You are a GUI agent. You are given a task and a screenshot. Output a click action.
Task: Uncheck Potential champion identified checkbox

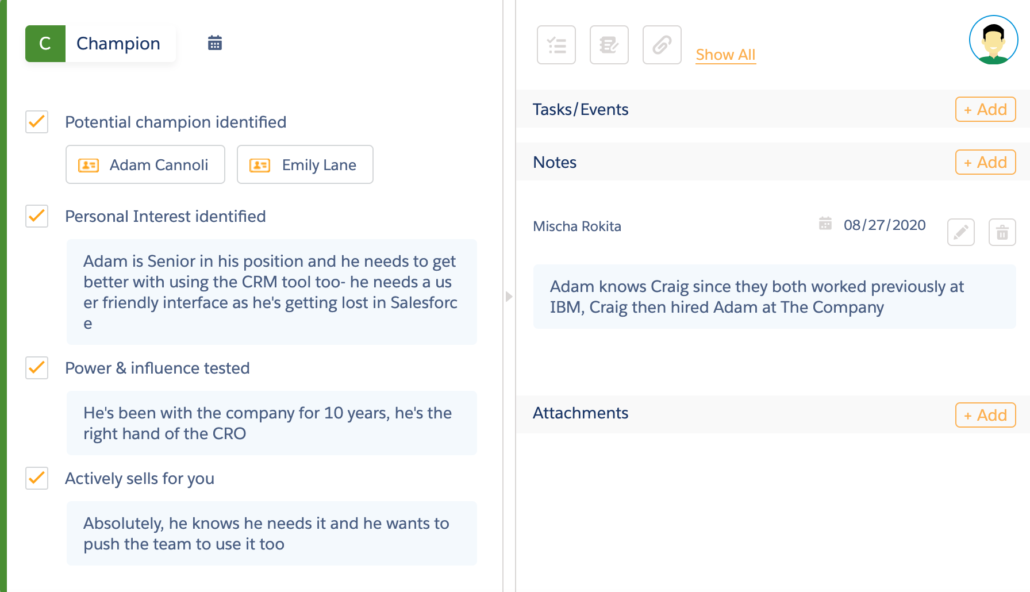[37, 122]
